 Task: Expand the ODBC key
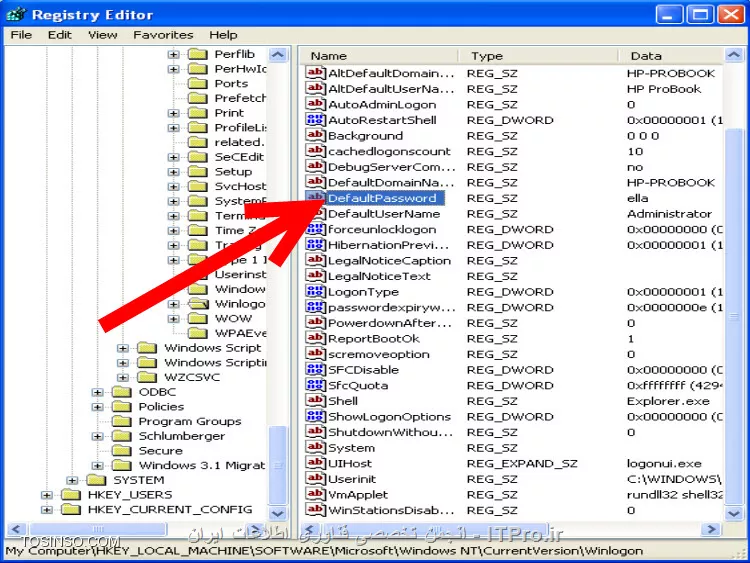tap(98, 392)
